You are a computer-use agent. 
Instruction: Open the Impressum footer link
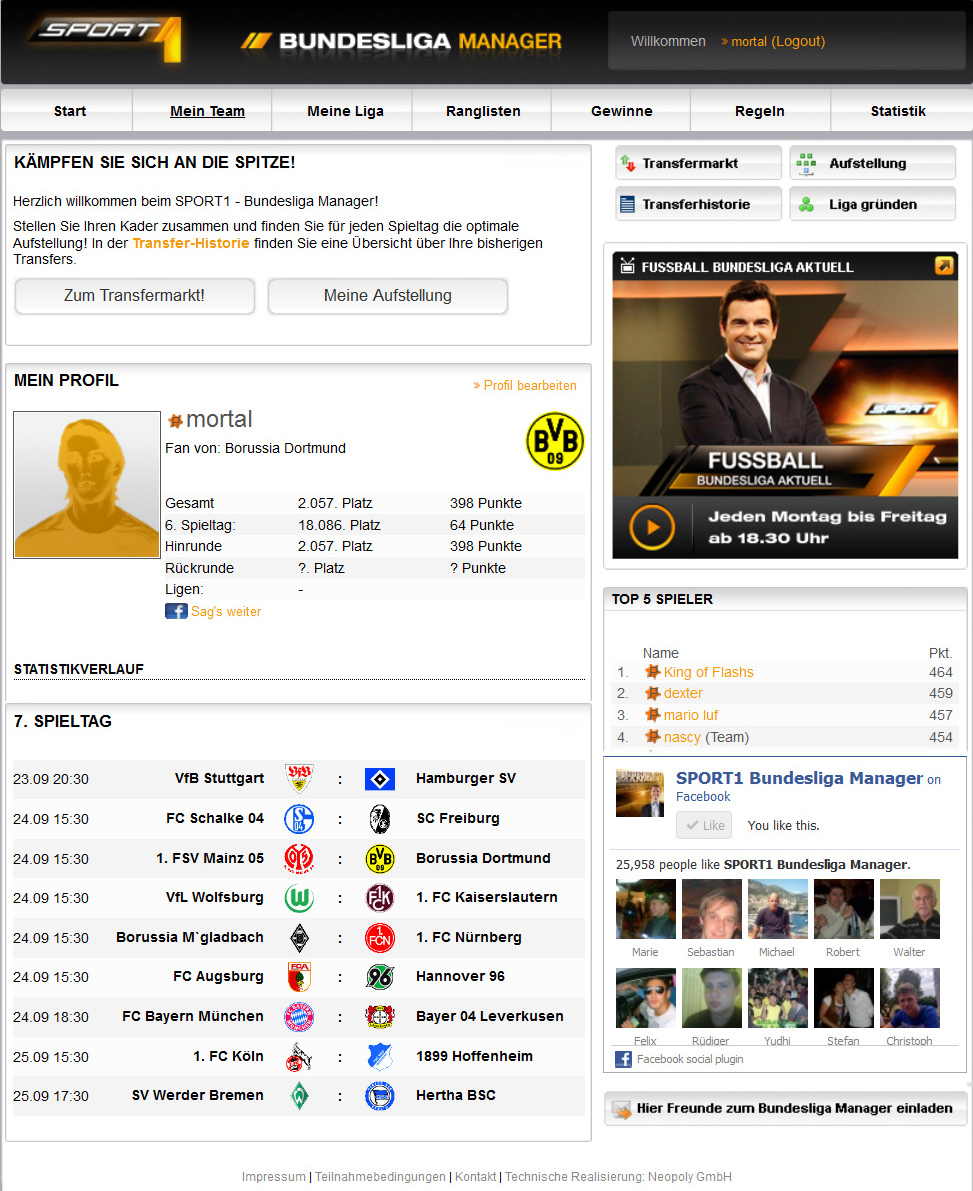coord(273,1177)
